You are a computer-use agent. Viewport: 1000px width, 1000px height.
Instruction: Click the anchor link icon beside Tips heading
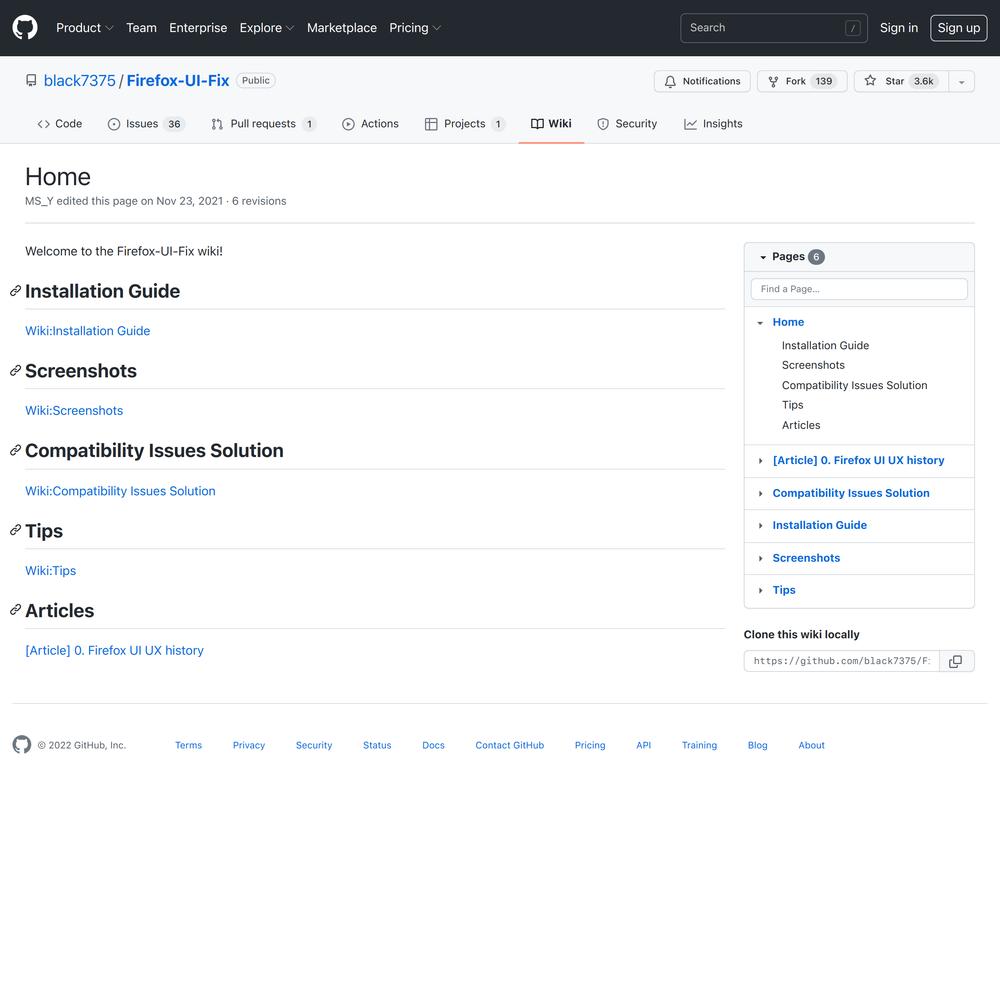click(x=15, y=531)
